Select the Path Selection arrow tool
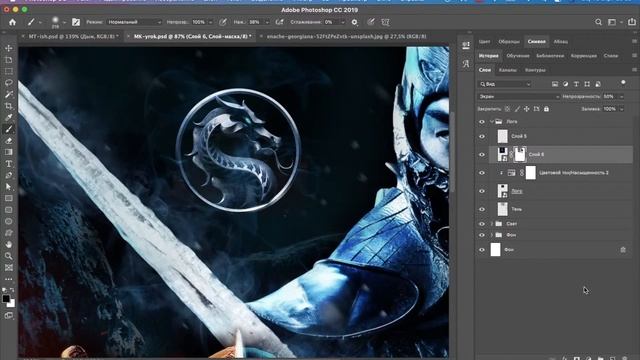Image resolution: width=640 pixels, height=360 pixels. click(9, 187)
